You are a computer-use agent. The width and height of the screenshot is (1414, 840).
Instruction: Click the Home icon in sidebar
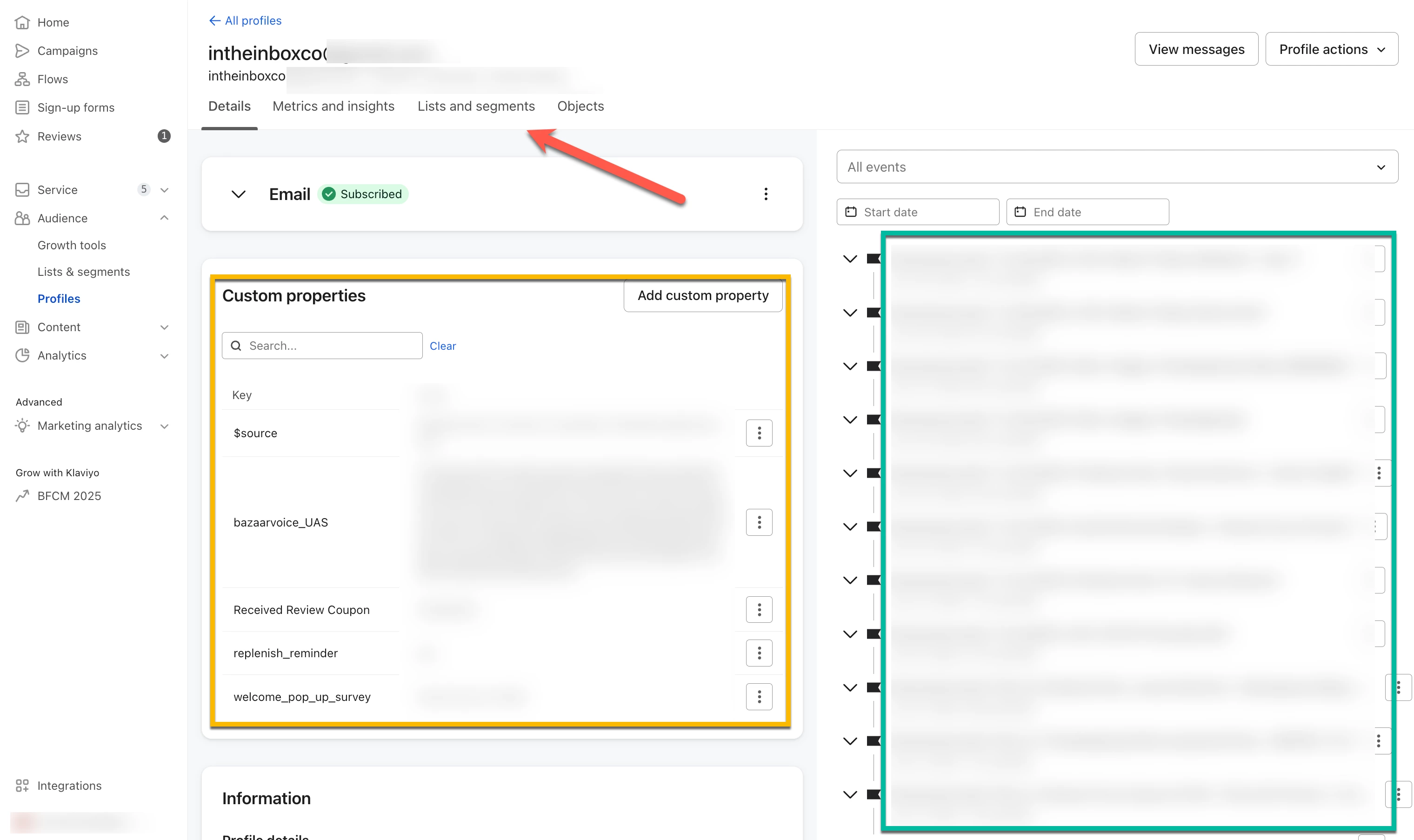tap(22, 23)
